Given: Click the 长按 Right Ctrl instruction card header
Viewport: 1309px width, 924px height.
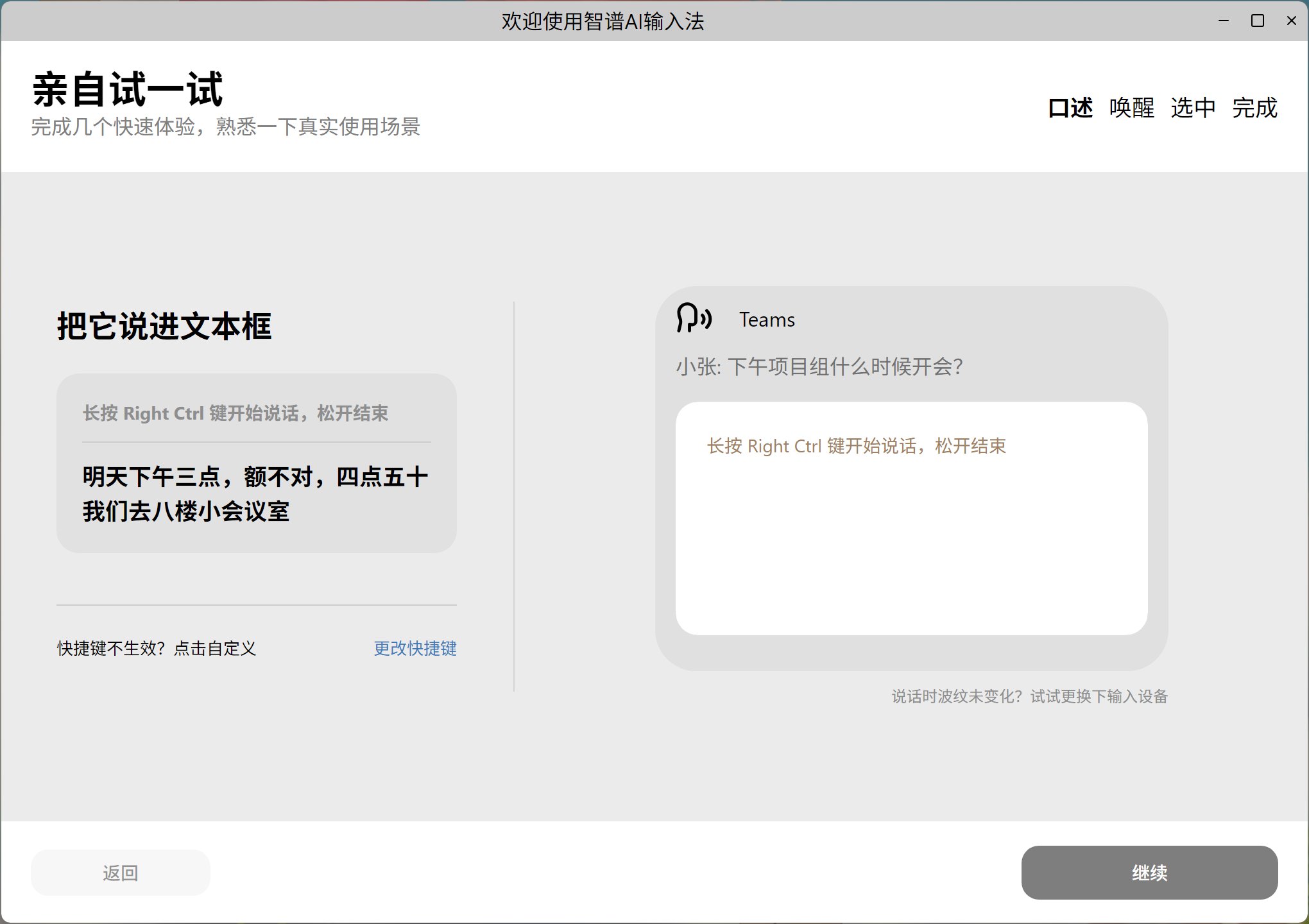Looking at the screenshot, I should pyautogui.click(x=235, y=413).
